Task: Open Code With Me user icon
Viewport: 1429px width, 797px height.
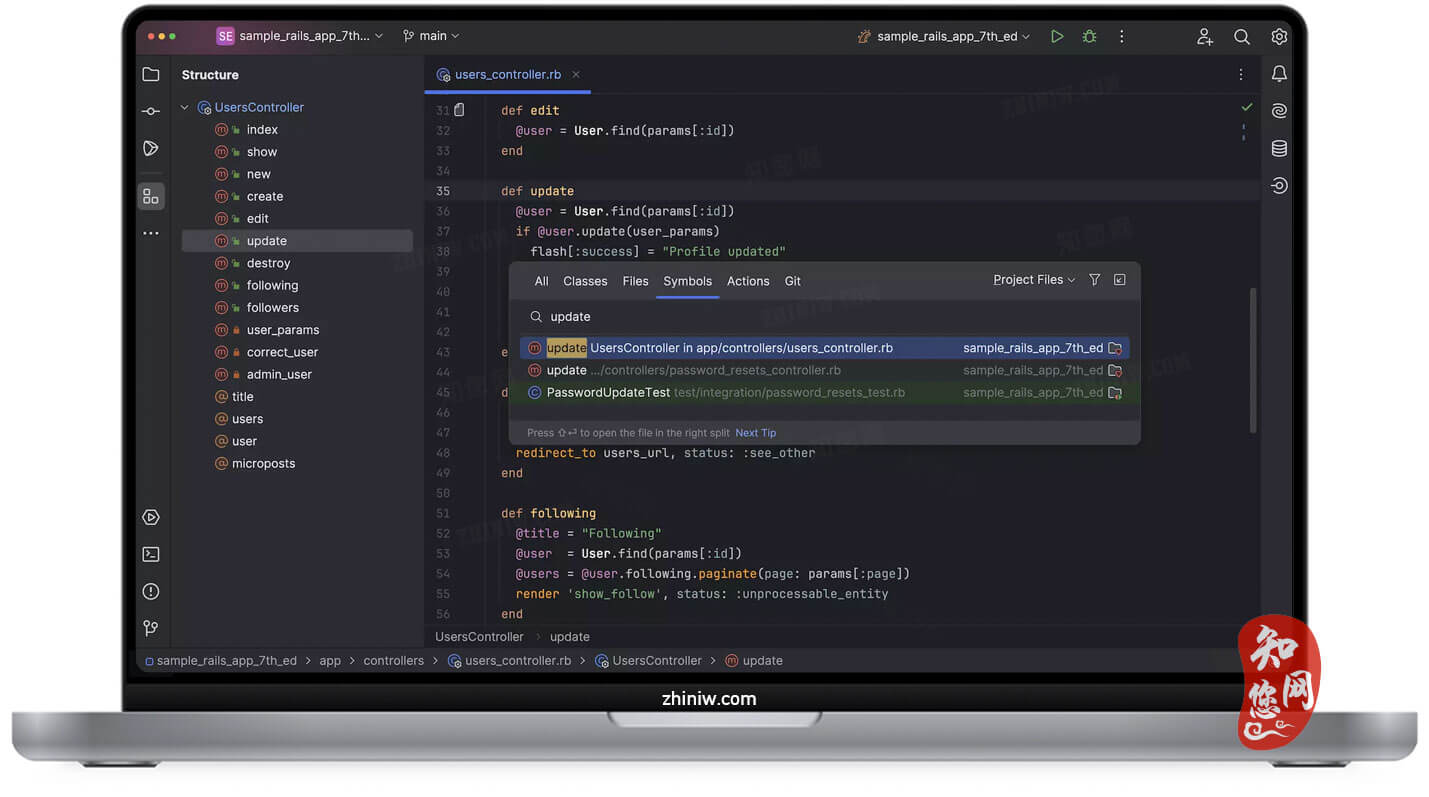Action: pos(1204,36)
